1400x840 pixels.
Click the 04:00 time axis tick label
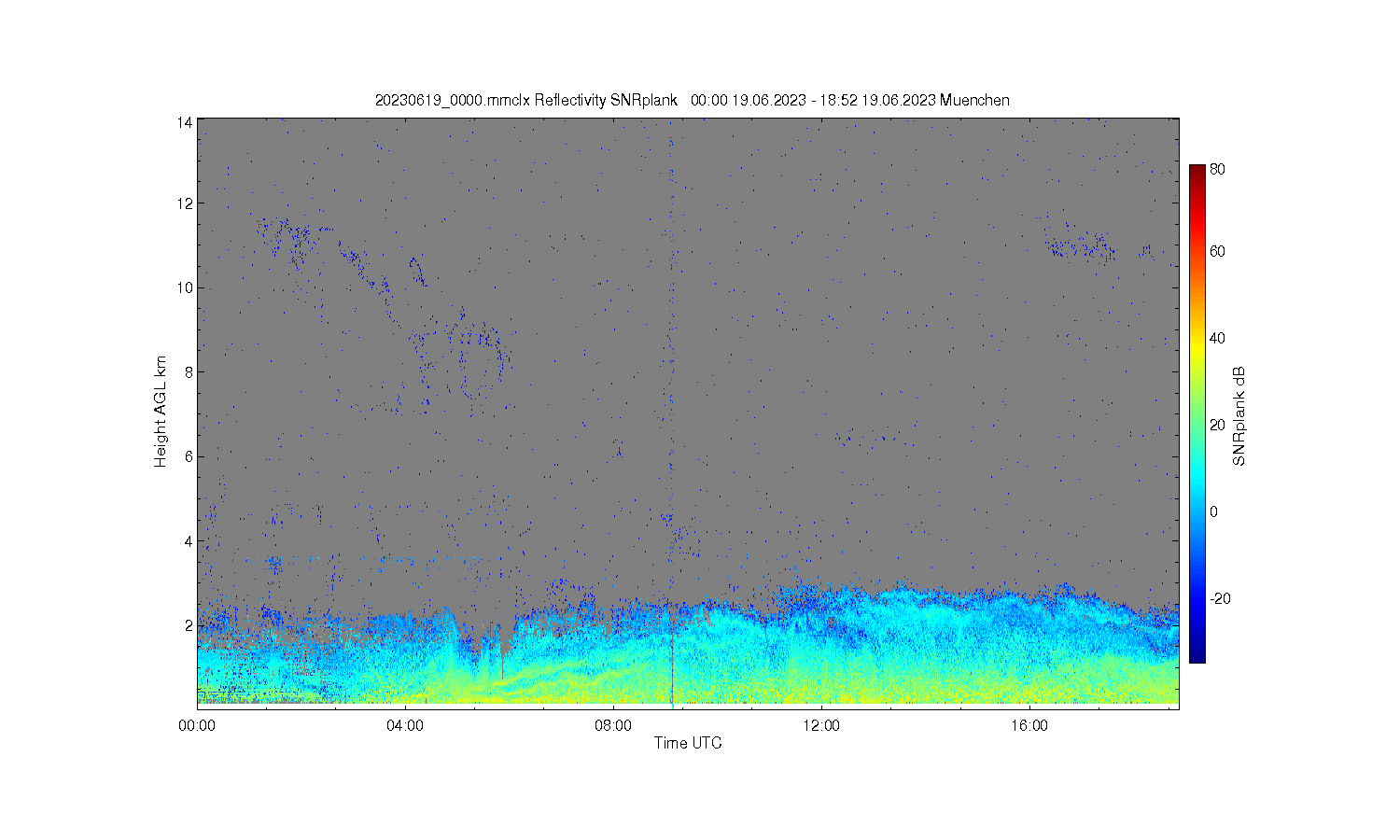point(406,725)
